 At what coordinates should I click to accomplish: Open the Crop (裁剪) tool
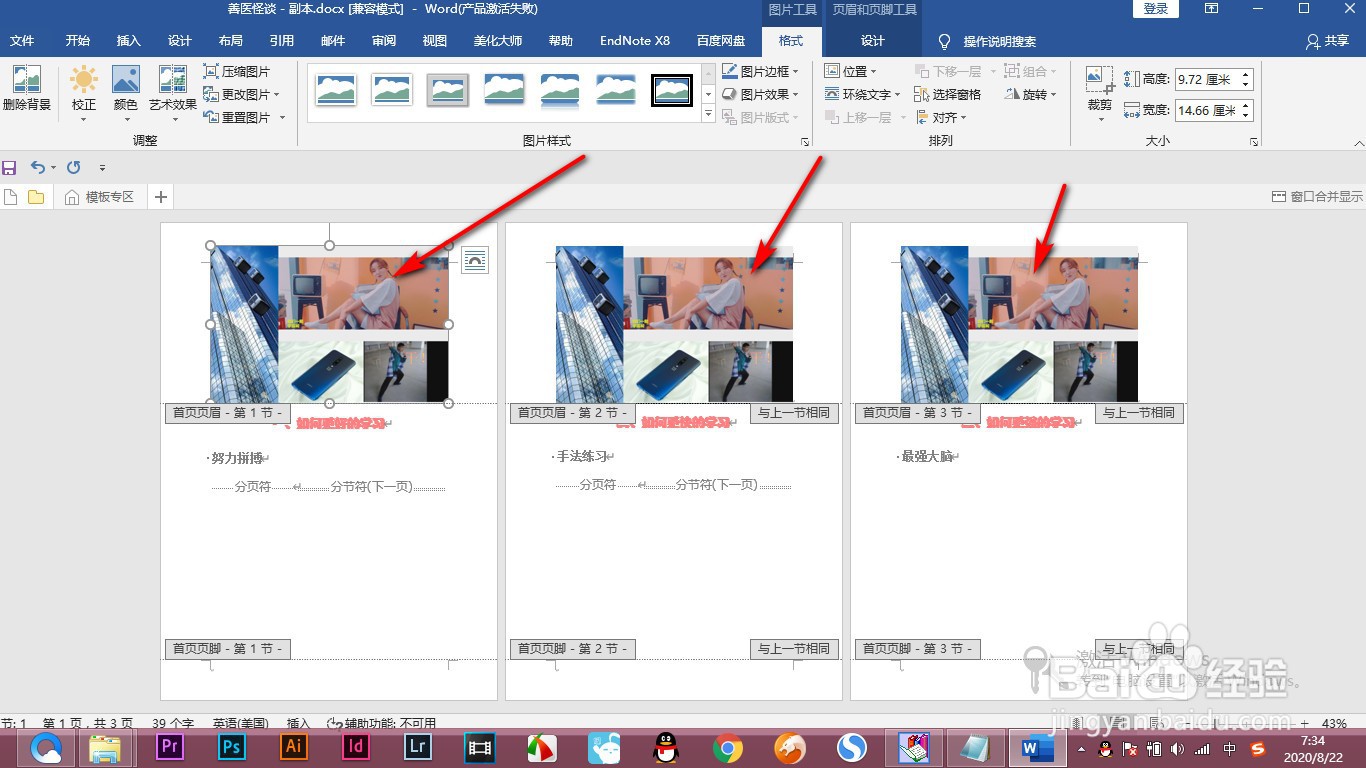click(1100, 94)
